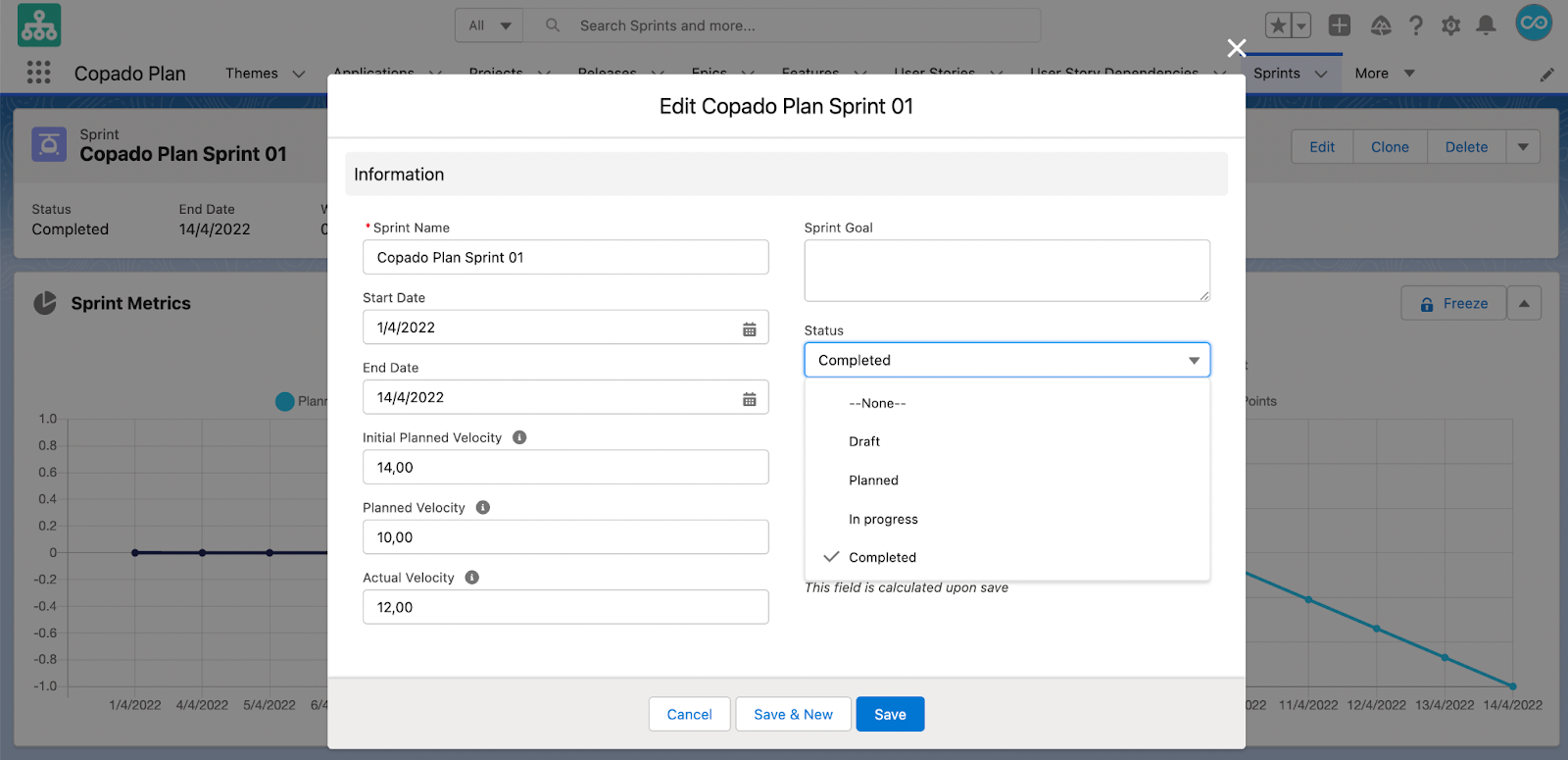
Task: Open the End Date calendar picker
Action: click(750, 399)
